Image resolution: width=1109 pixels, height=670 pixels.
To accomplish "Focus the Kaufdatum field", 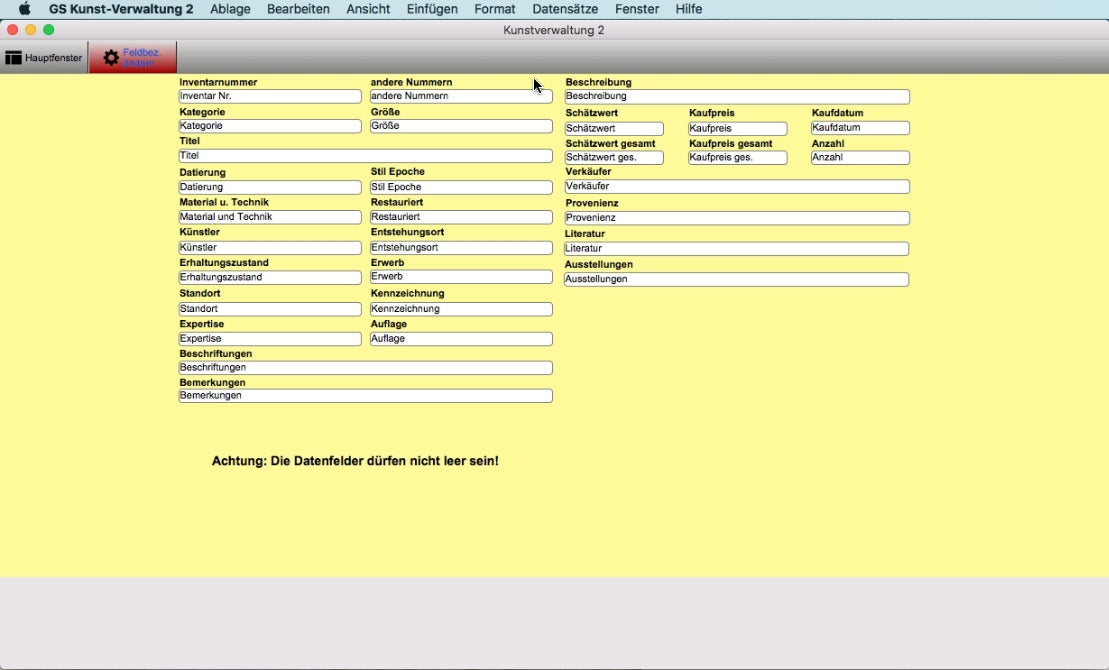I will pos(860,128).
